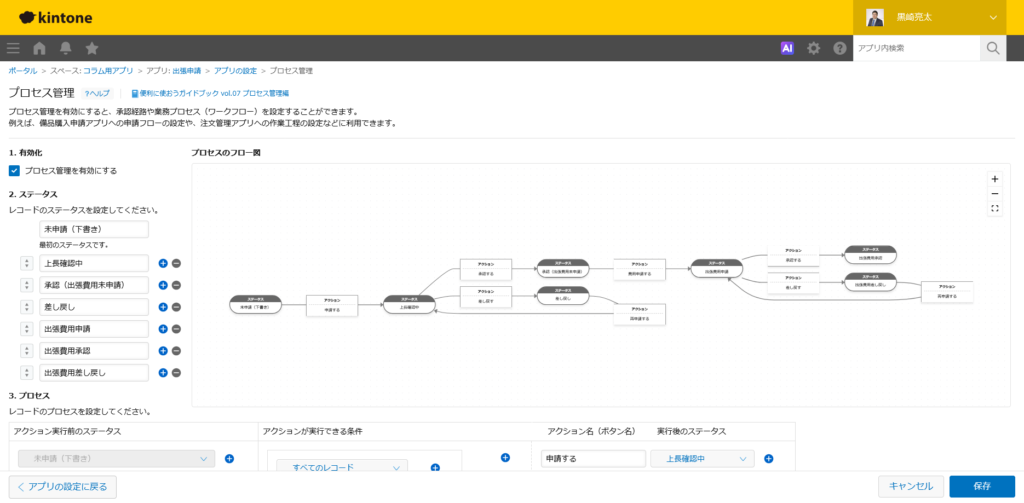The image size is (1024, 503).
Task: Remove the 承認（出張費用未申請） status
Action: point(176,285)
